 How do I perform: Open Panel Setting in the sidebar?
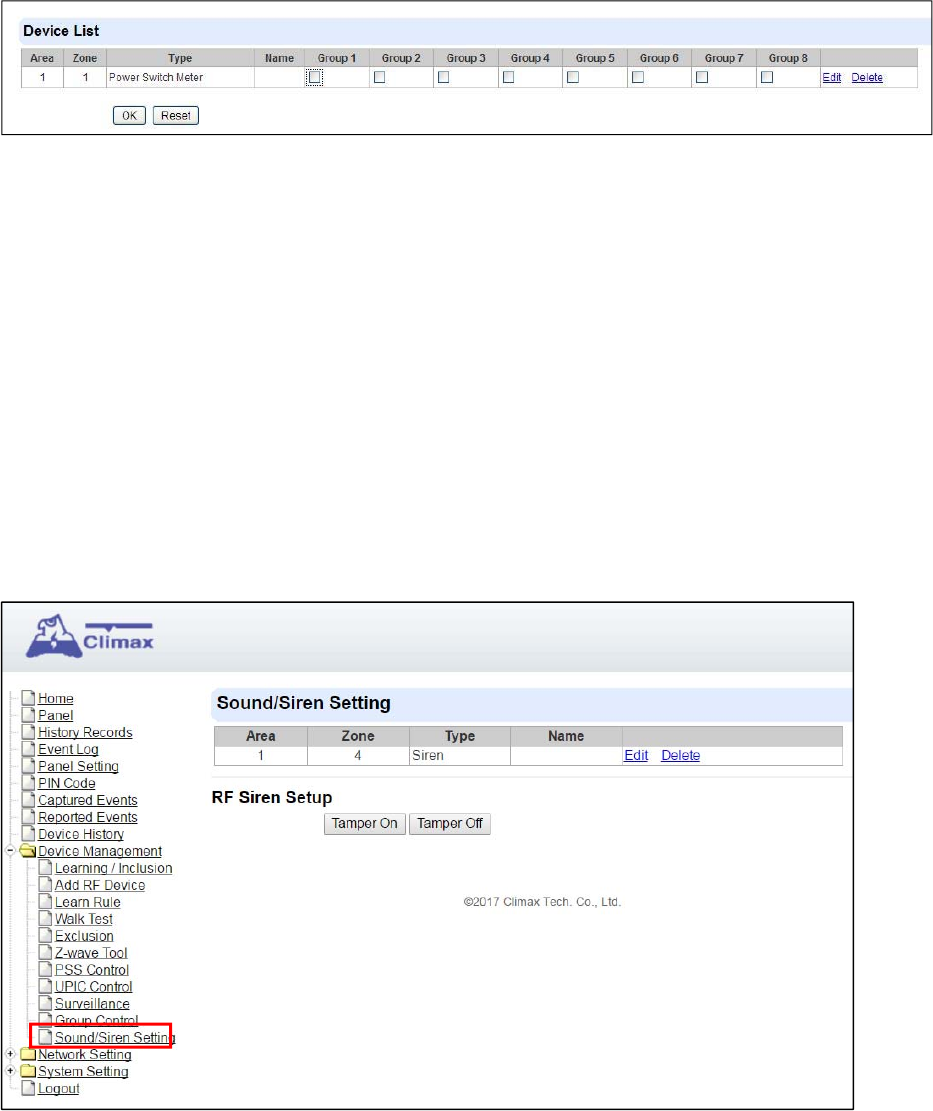tap(79, 767)
